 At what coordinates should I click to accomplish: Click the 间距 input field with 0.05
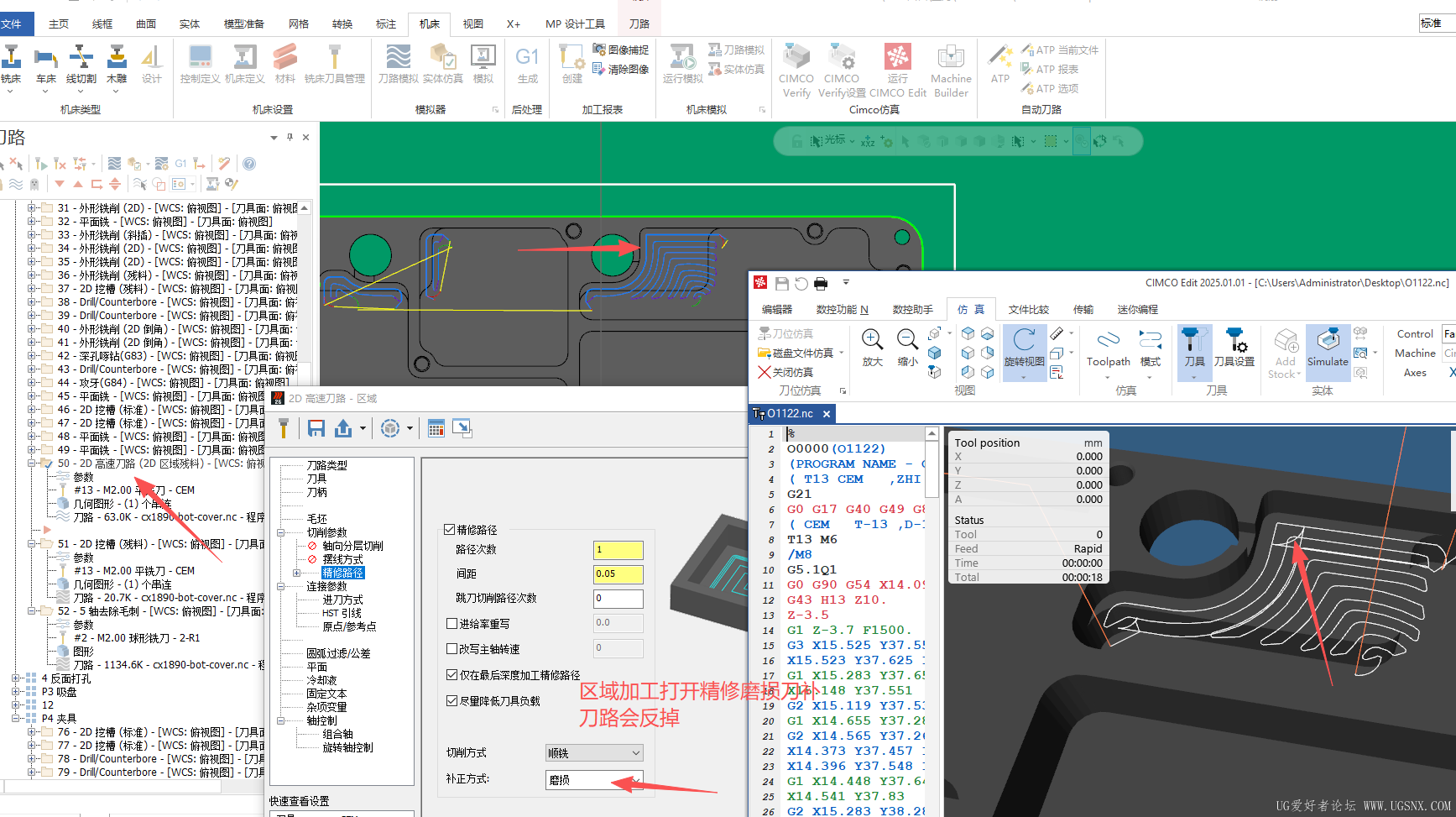618,574
